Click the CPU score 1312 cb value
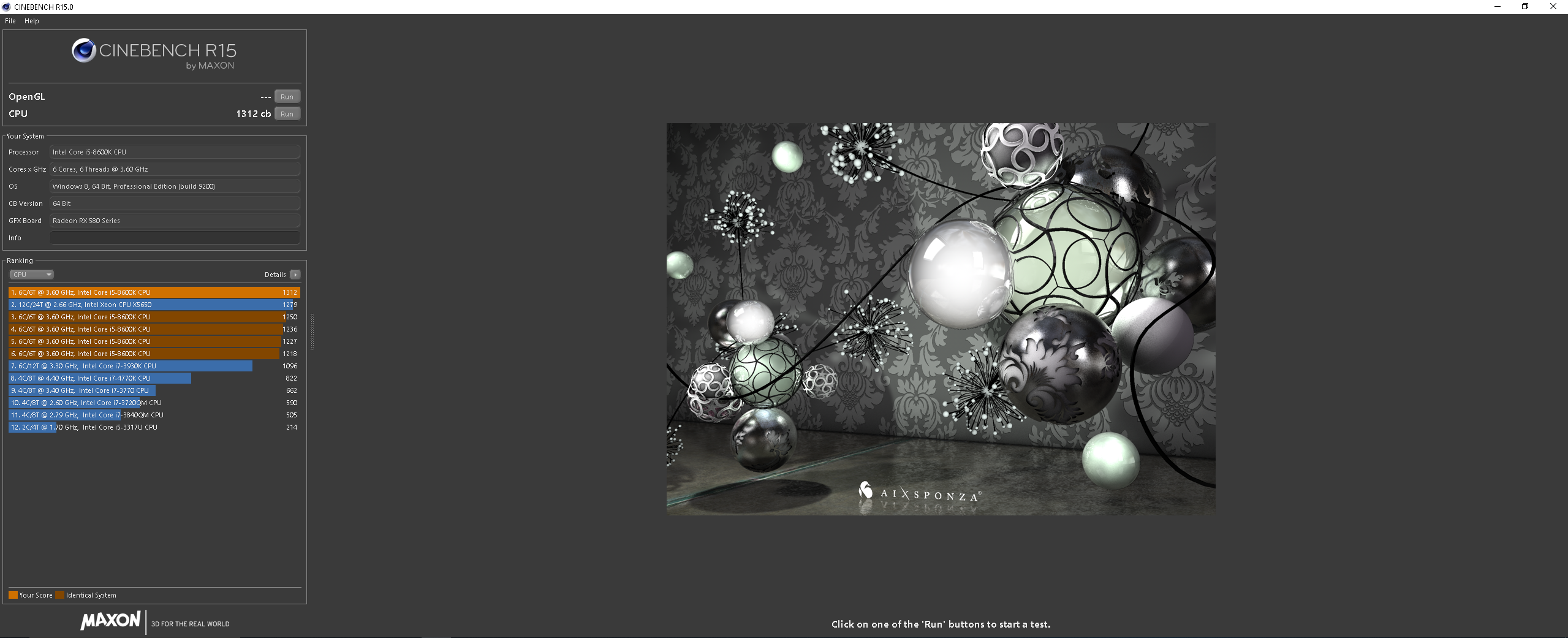 click(253, 114)
